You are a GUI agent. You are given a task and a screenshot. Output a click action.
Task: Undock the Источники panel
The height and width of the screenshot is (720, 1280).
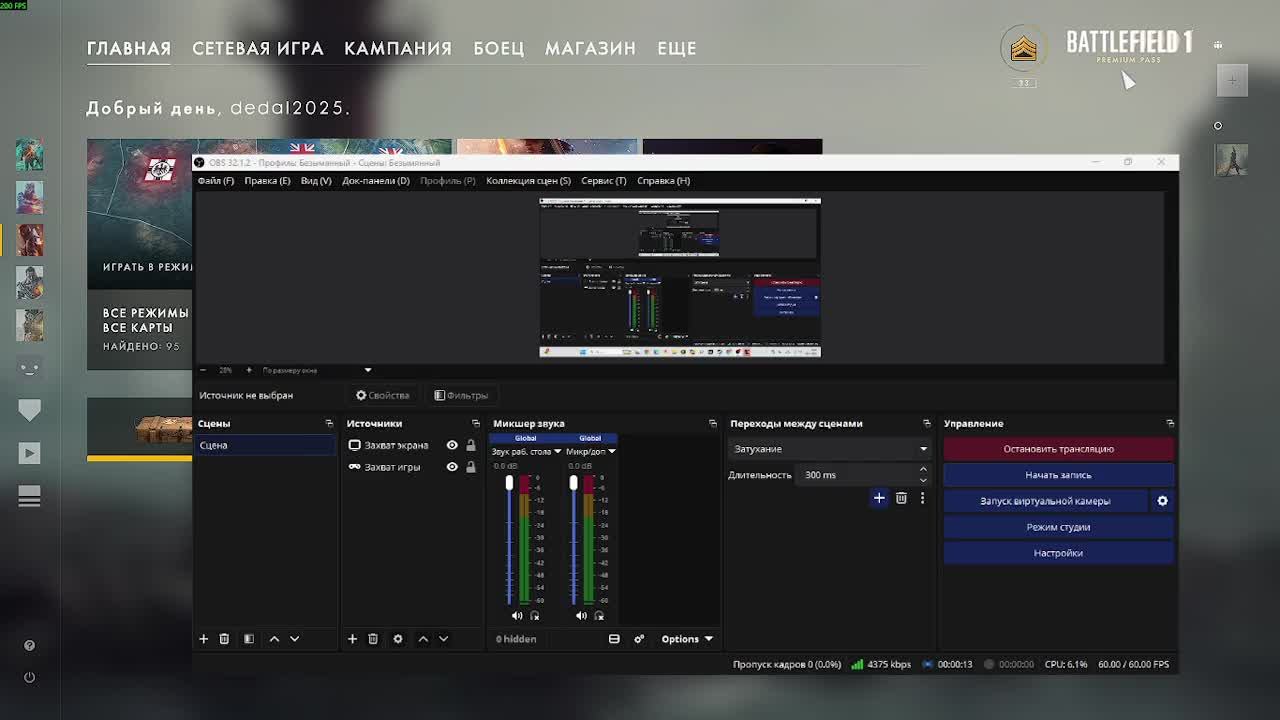[476, 424]
